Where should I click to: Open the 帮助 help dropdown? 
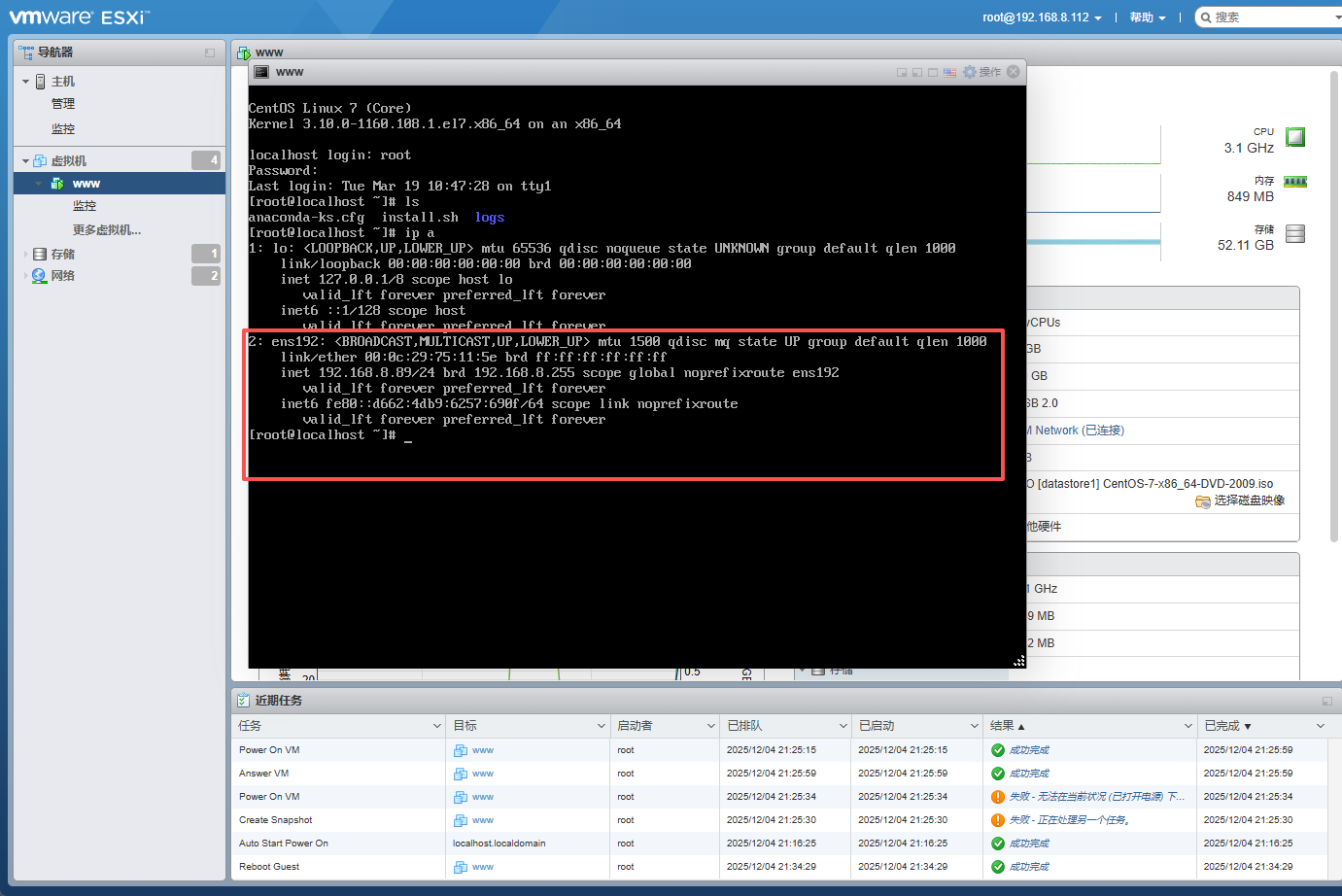click(x=1148, y=17)
